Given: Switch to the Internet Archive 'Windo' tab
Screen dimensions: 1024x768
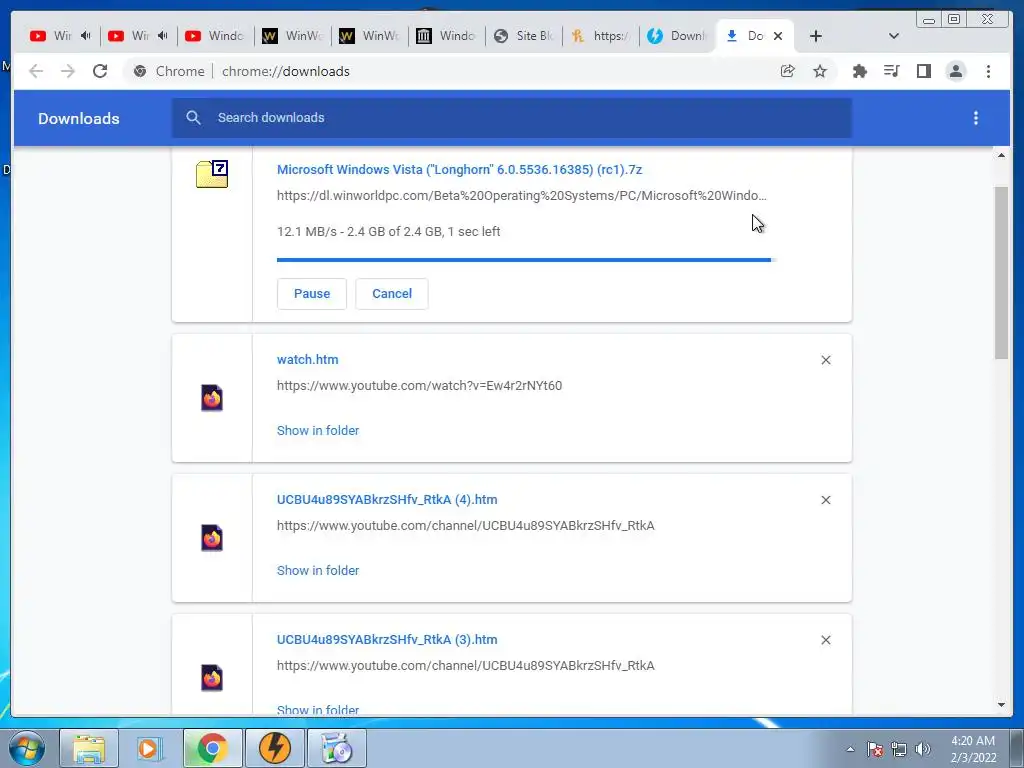Looking at the screenshot, I should (x=445, y=36).
